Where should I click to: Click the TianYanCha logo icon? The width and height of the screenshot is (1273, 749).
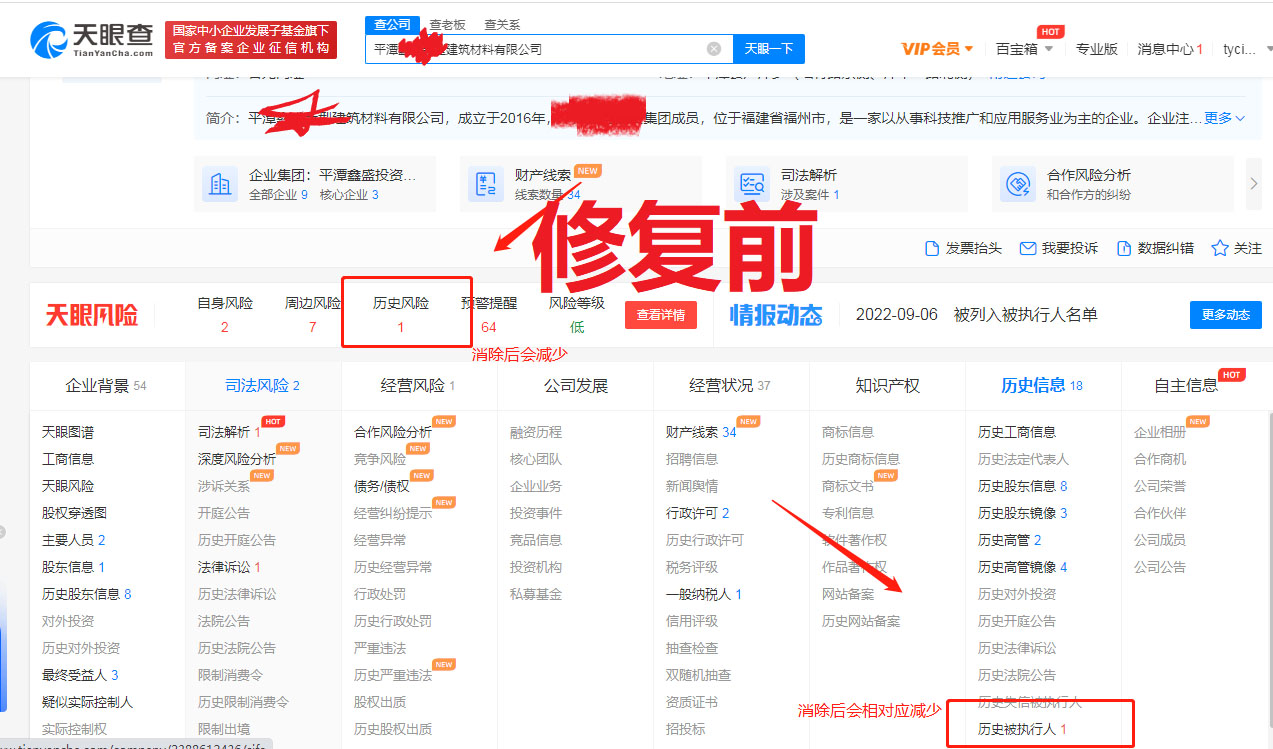tap(48, 40)
